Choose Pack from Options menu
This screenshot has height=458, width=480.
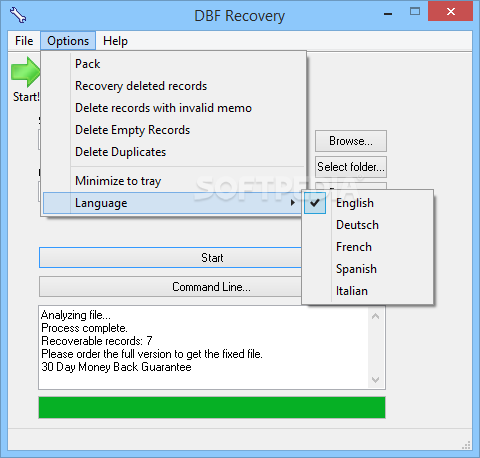click(x=173, y=64)
